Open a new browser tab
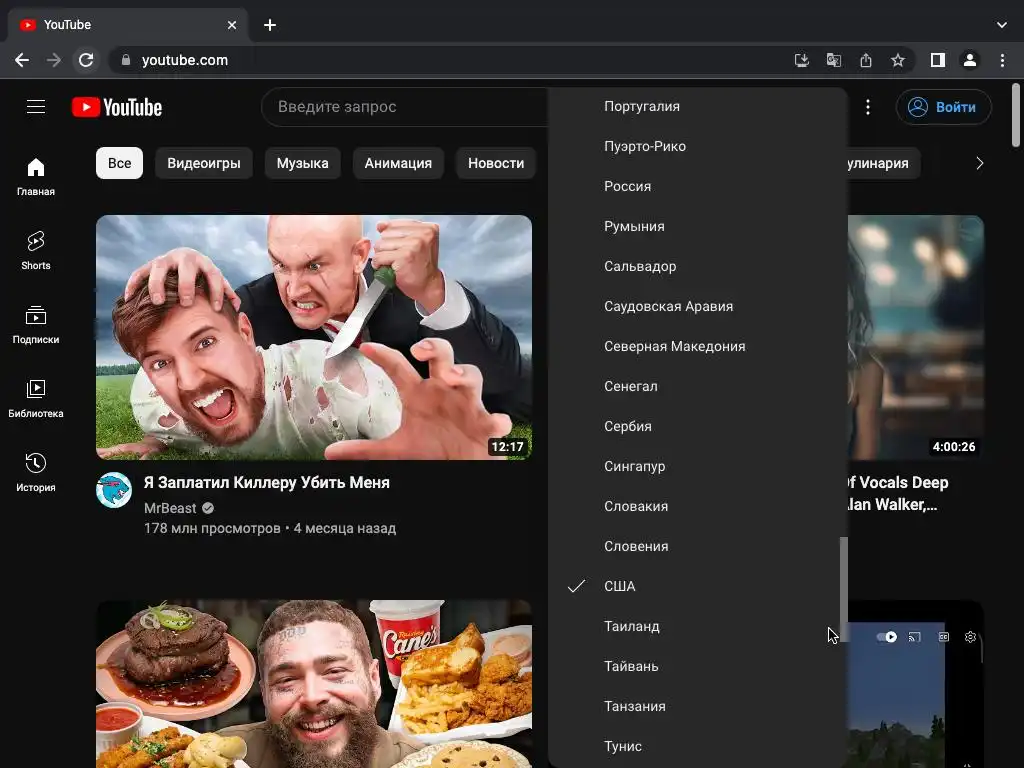 click(x=270, y=25)
